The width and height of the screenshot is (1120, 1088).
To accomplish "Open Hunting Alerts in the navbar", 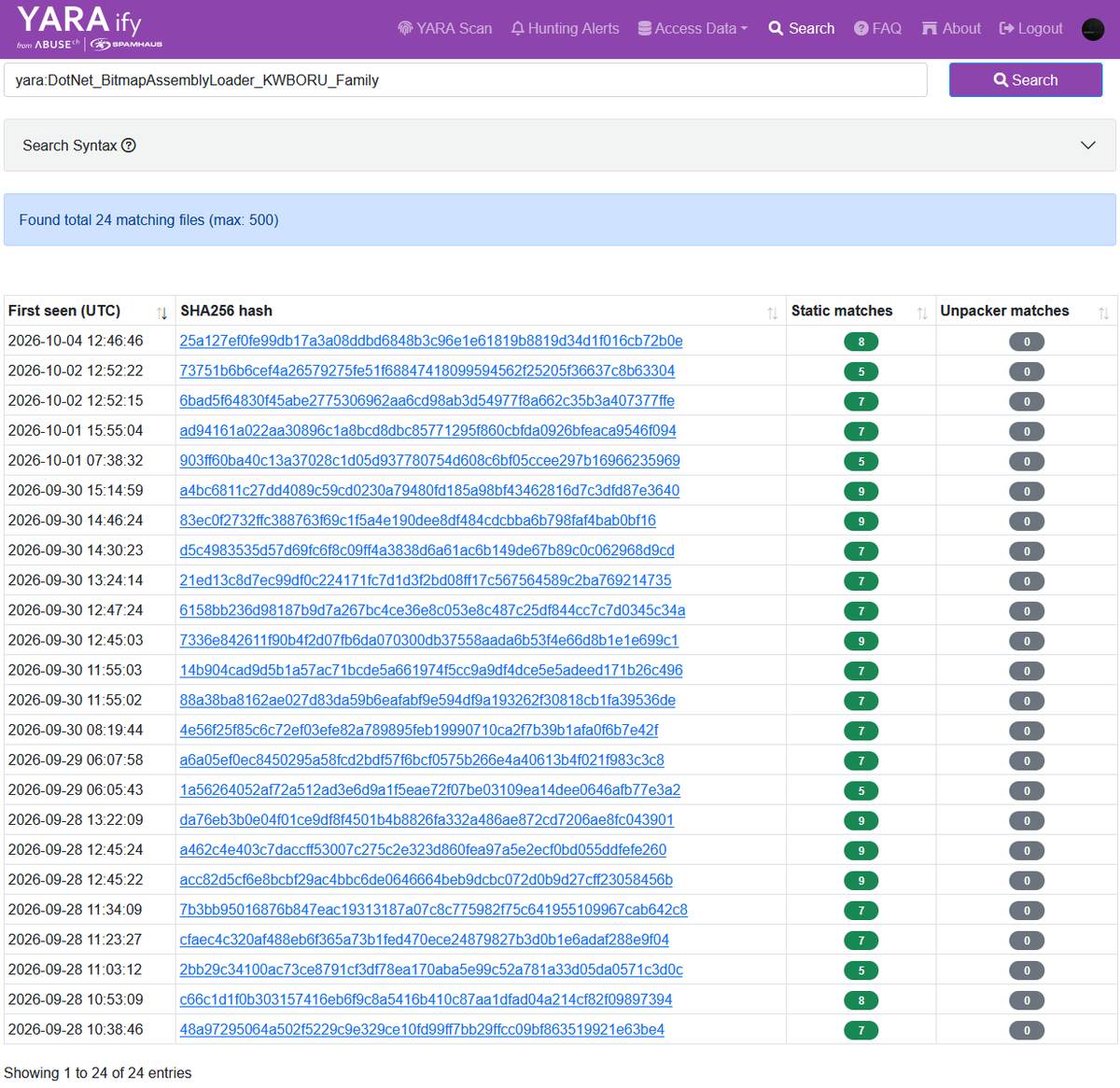I will 566,28.
